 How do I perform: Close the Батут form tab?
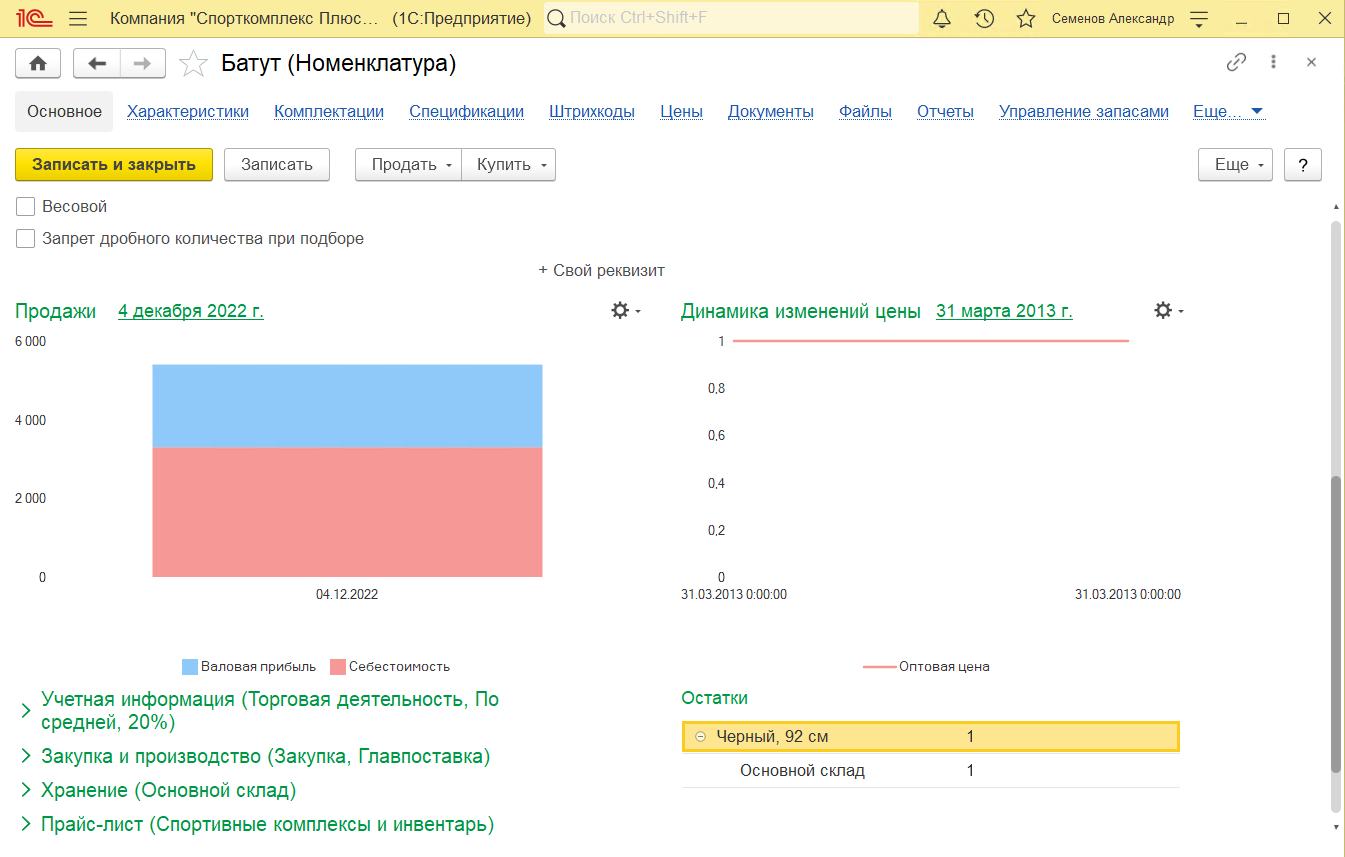pos(1311,62)
